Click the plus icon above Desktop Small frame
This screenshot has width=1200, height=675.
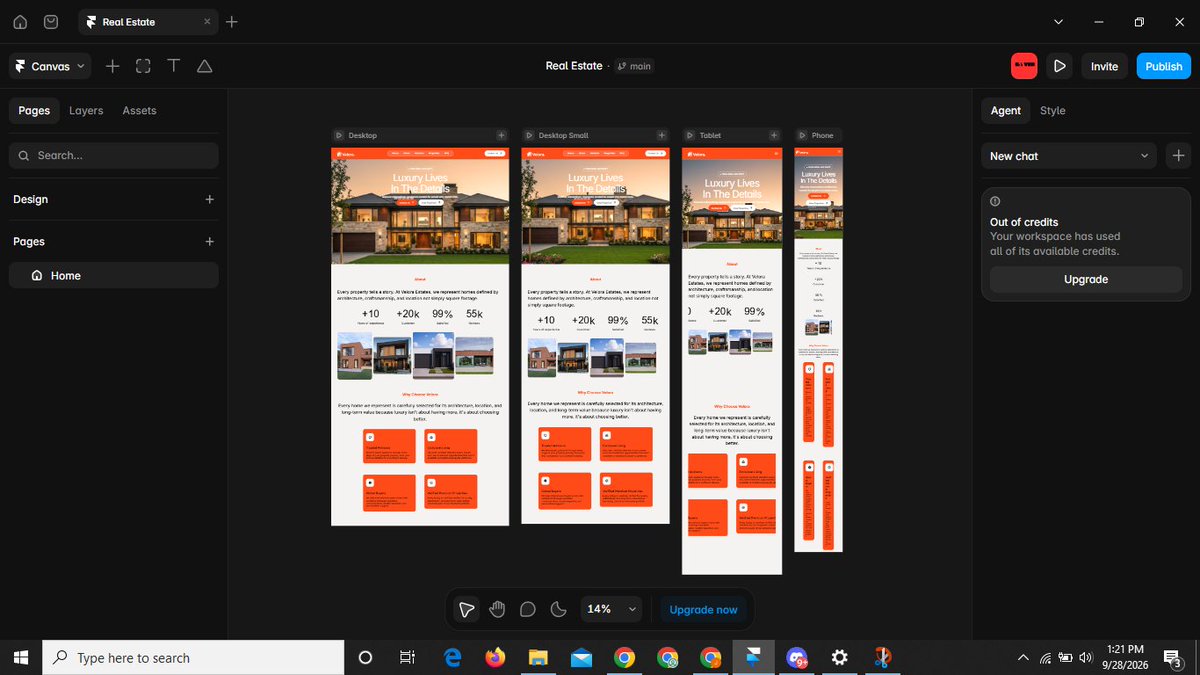click(661, 135)
